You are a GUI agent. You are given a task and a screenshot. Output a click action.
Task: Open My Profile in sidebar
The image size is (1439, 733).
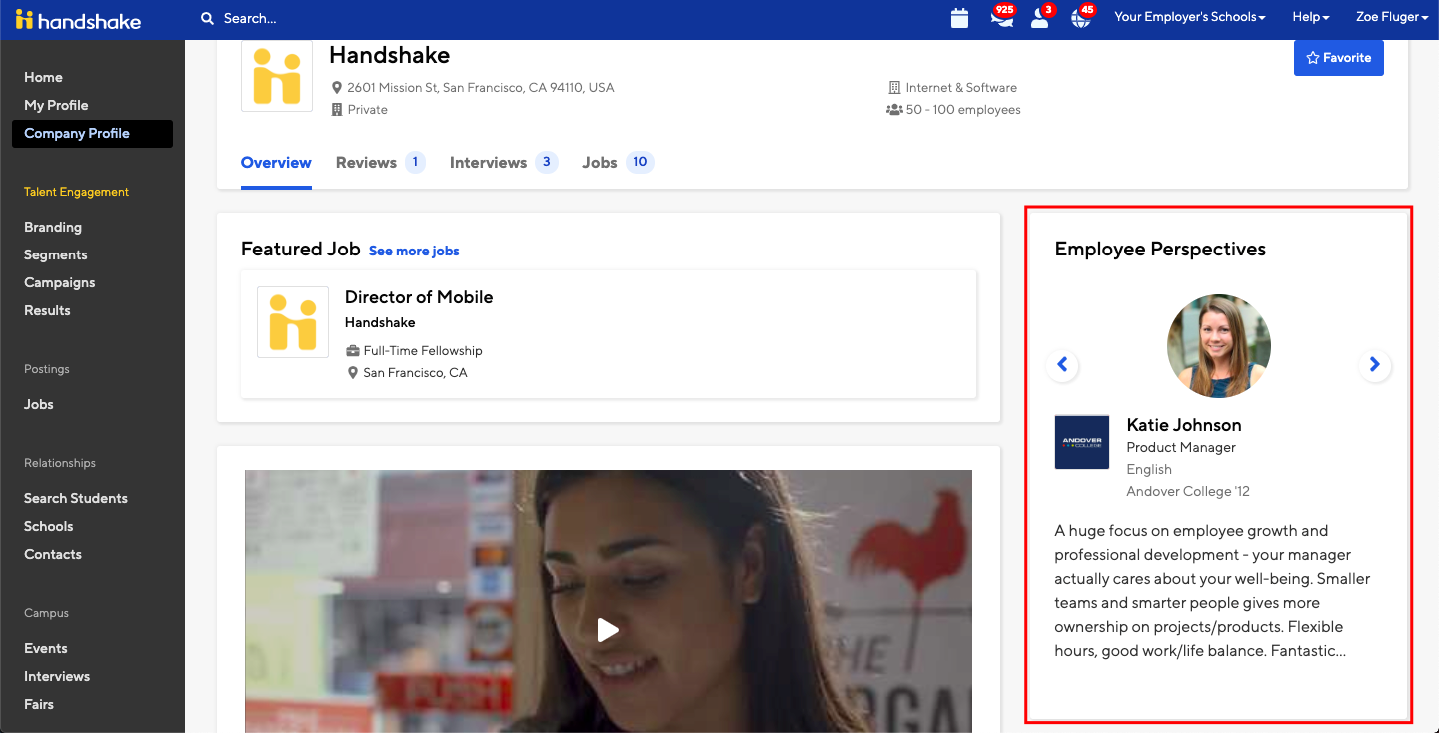pyautogui.click(x=56, y=105)
